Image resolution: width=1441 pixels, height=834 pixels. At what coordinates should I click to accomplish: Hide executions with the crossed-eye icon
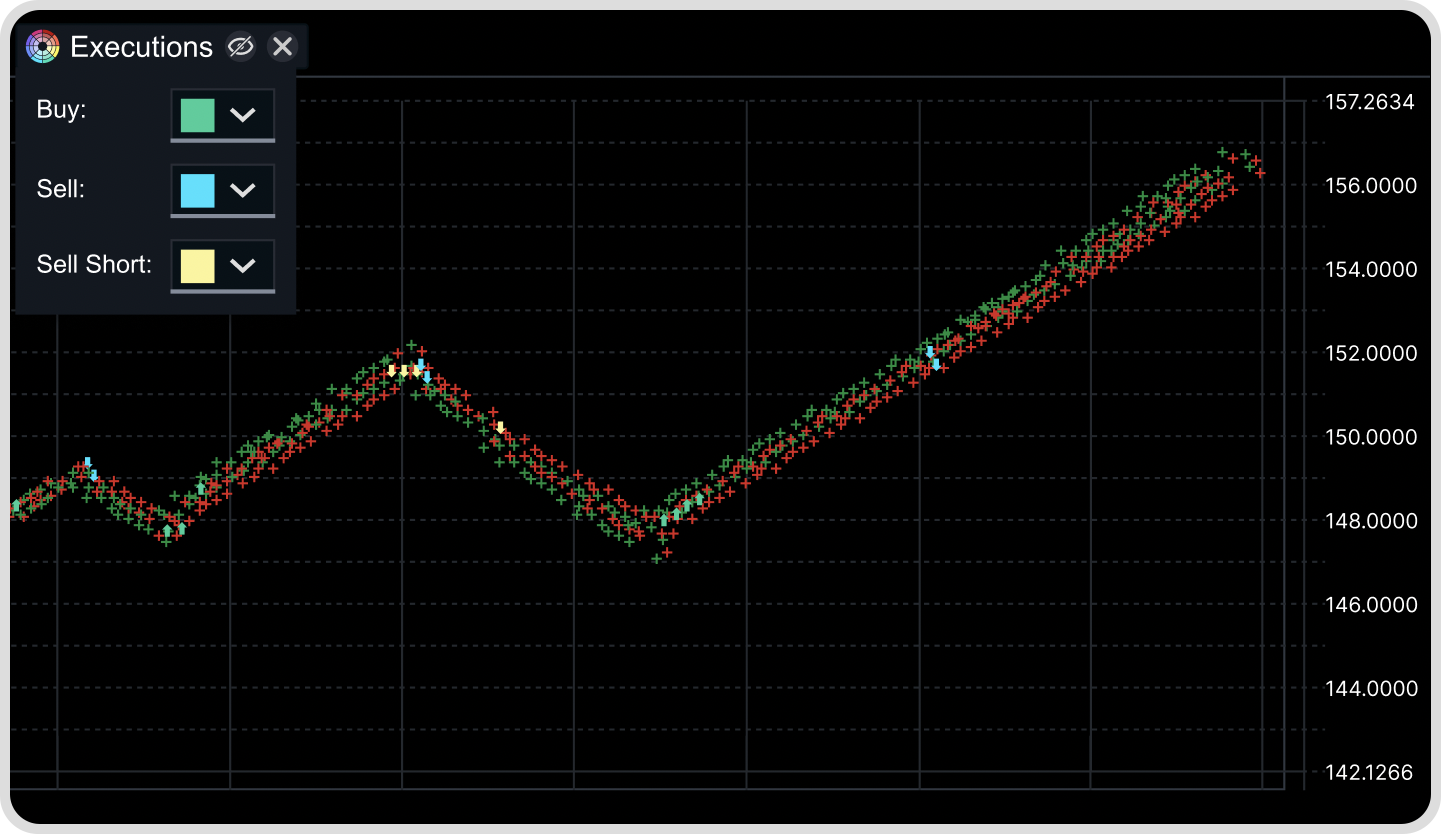[240, 47]
